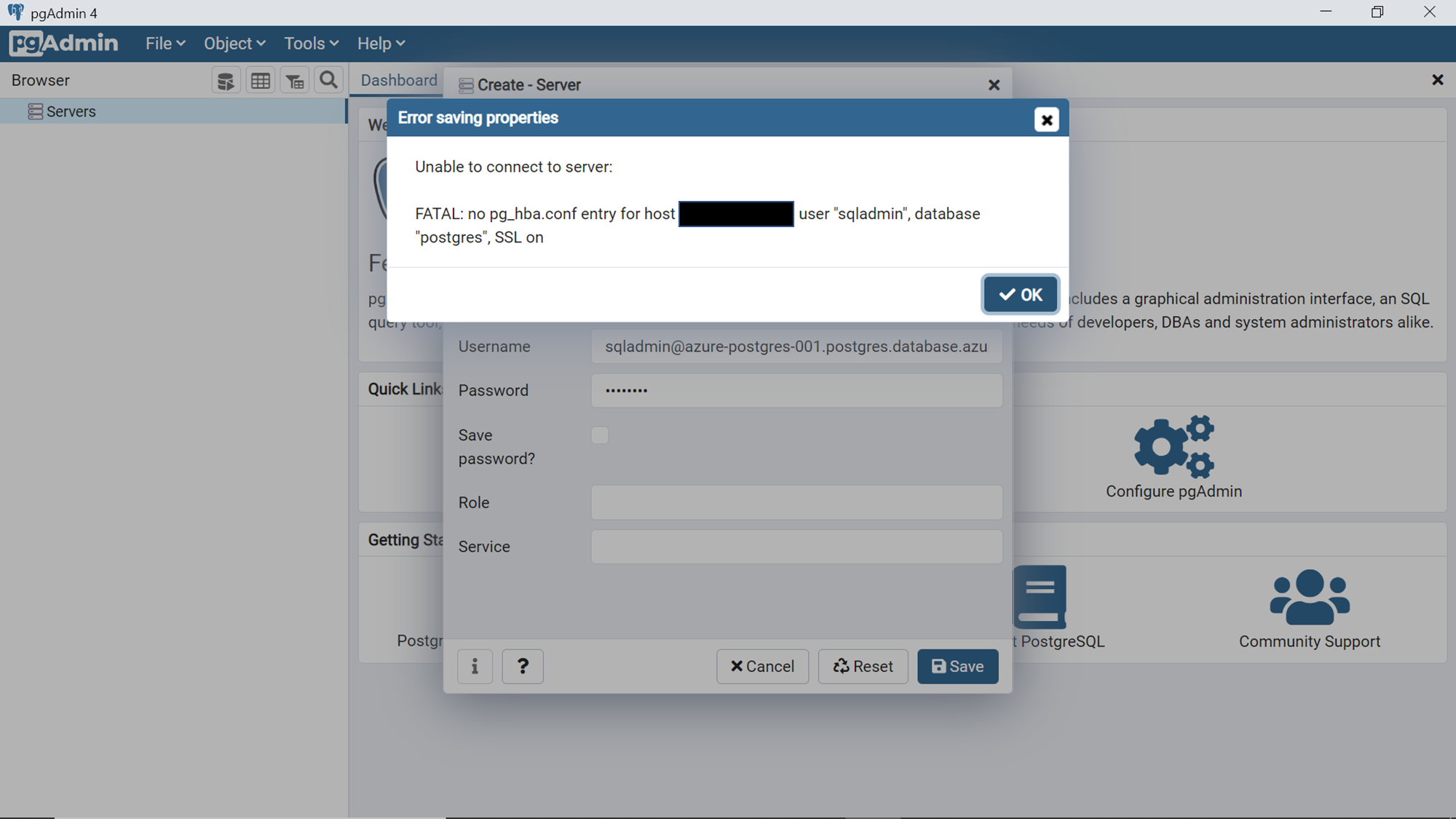Click the Search Objects magnifier icon

[x=328, y=80]
